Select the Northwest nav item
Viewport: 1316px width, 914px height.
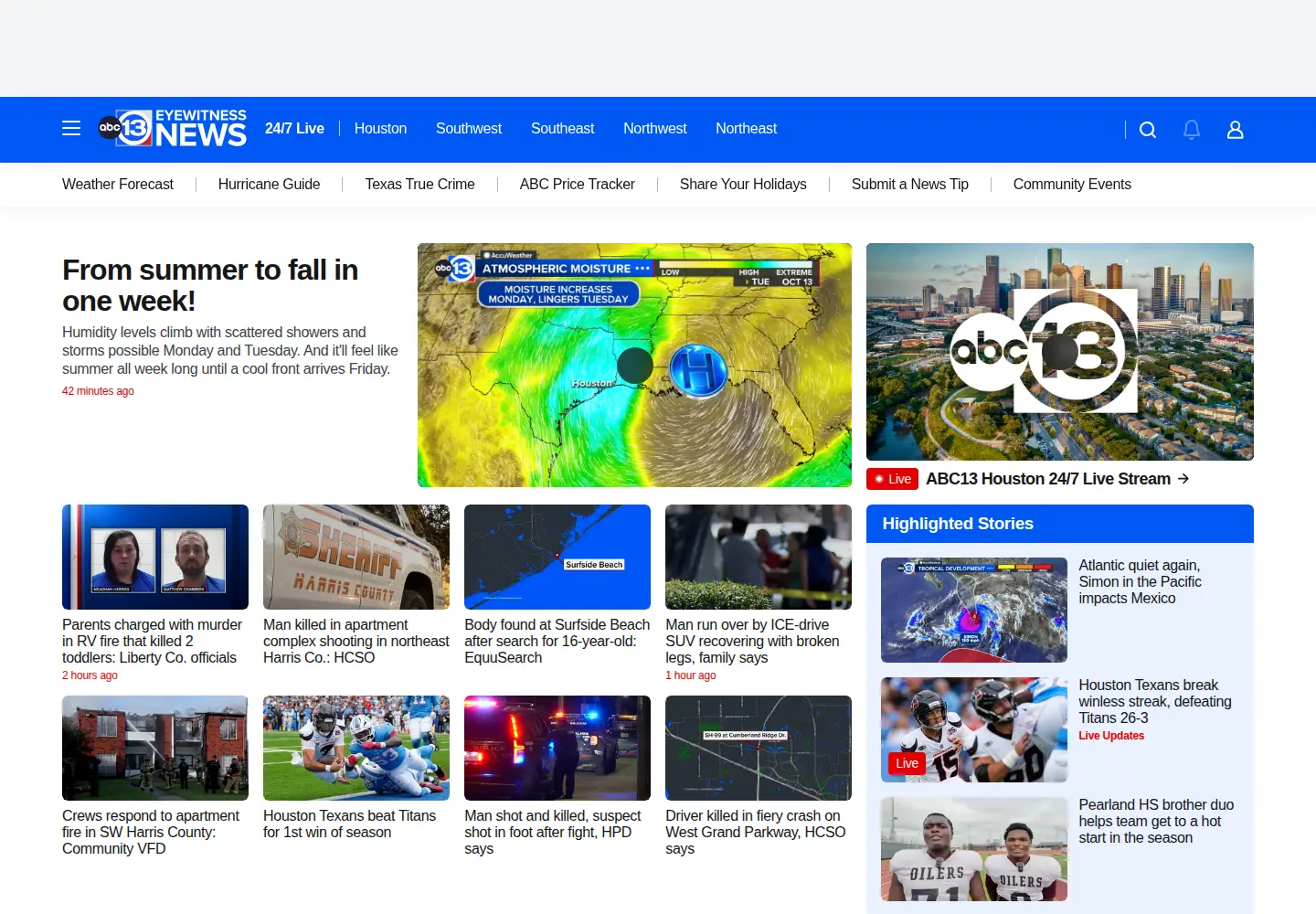tap(654, 129)
